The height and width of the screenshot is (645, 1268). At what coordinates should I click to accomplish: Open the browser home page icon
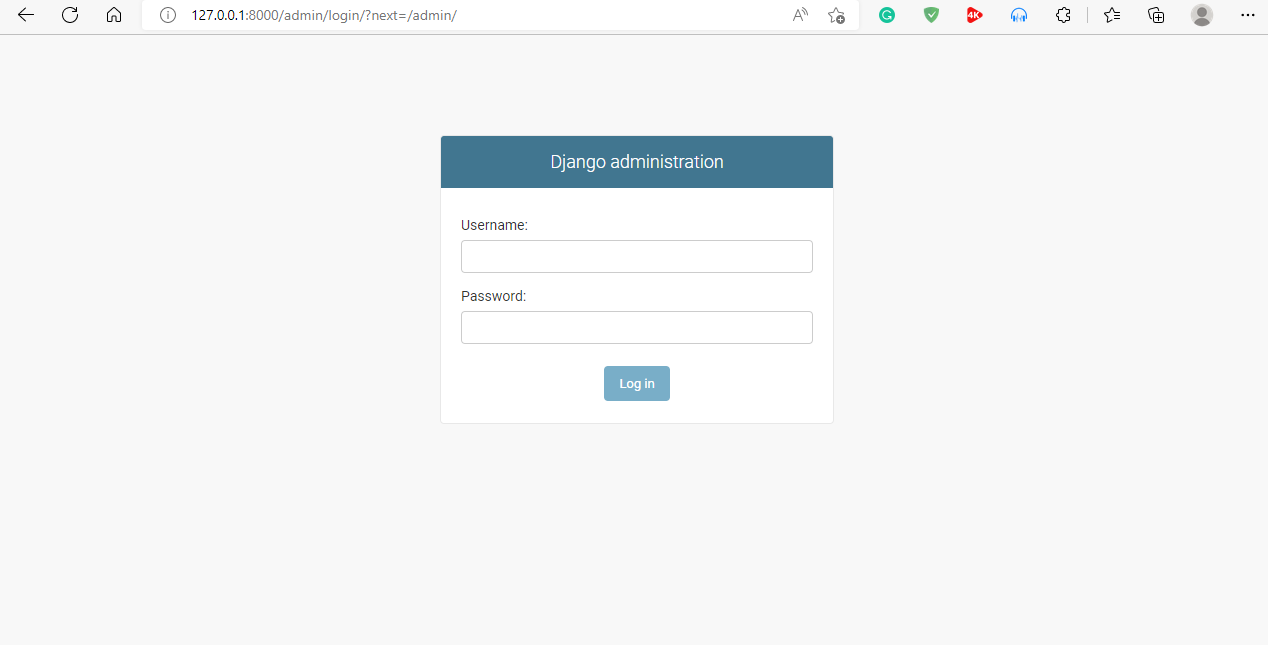[114, 15]
